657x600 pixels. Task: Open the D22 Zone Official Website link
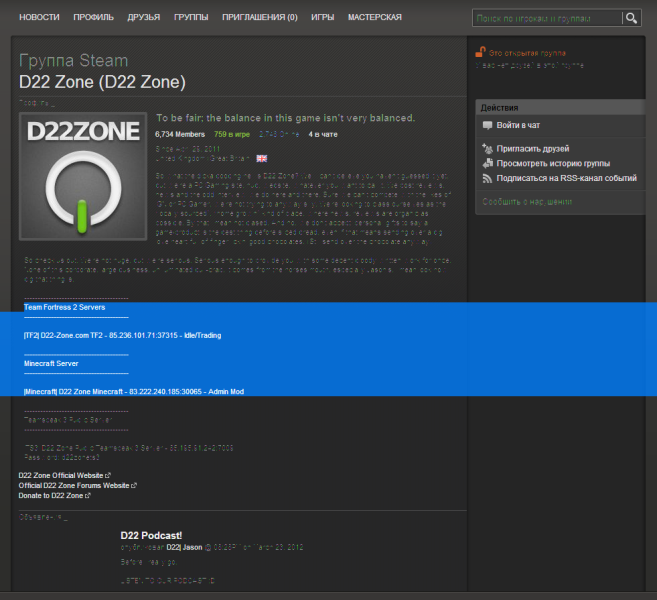coord(61,475)
